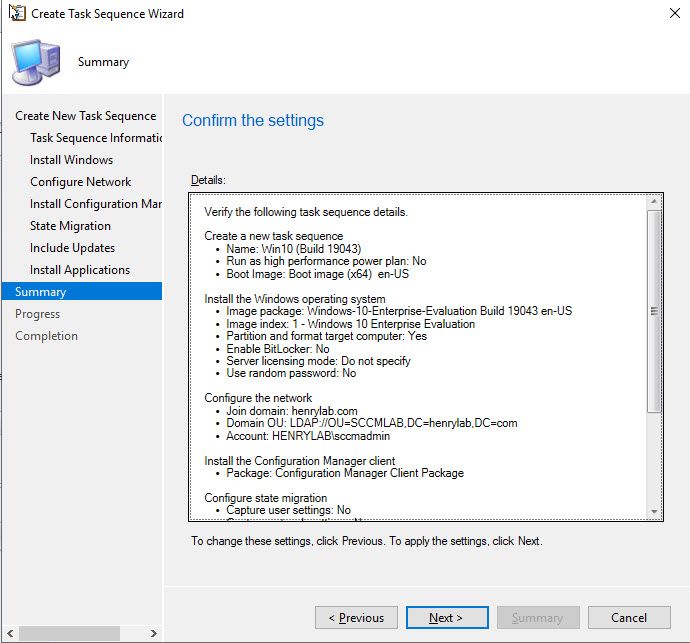Open the Install Applications step
This screenshot has width=690, height=643.
click(80, 270)
